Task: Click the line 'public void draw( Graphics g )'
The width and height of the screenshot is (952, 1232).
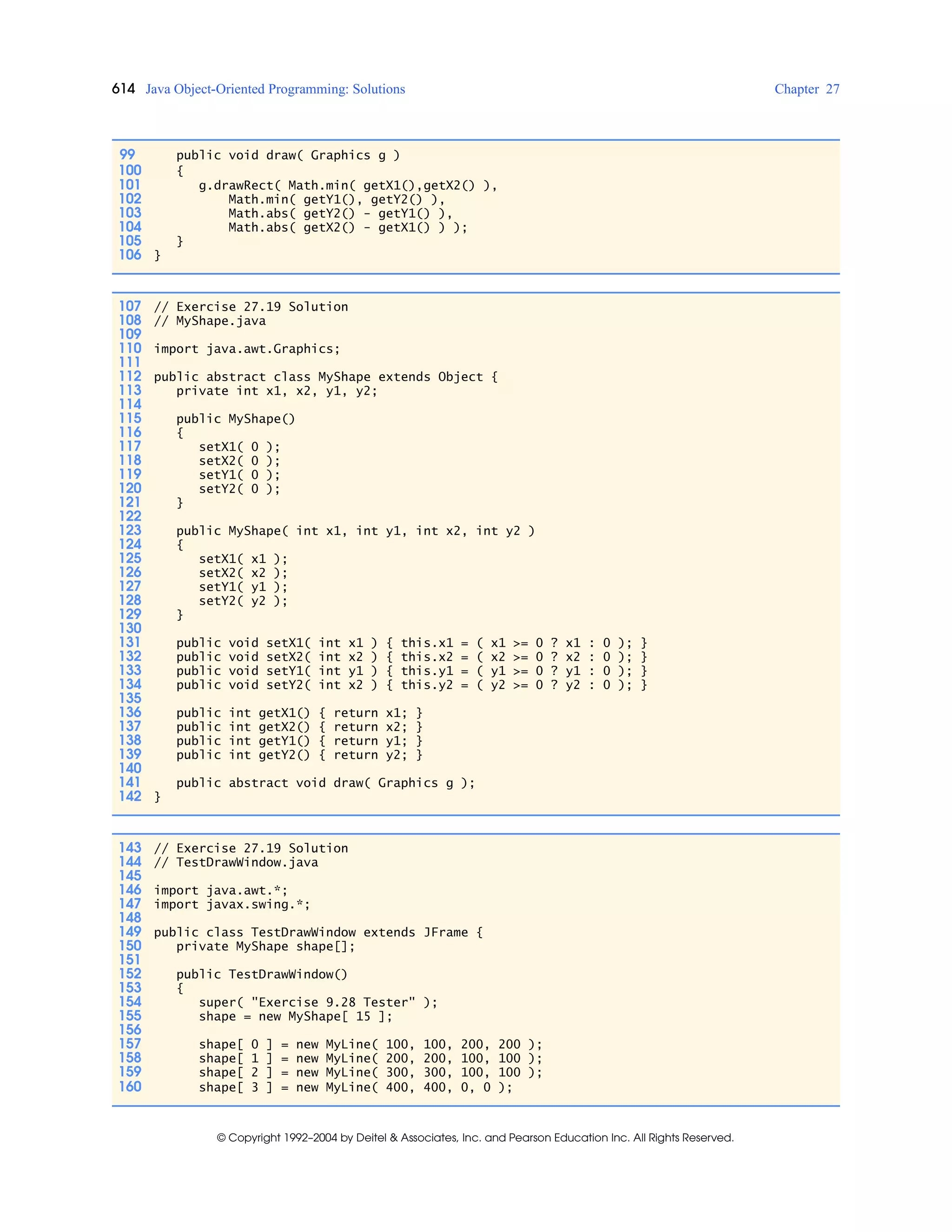Action: pos(288,156)
